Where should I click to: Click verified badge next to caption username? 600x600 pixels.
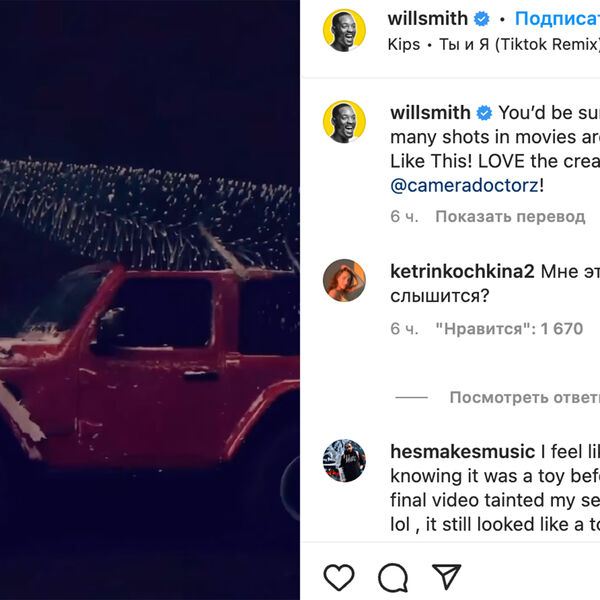(484, 113)
